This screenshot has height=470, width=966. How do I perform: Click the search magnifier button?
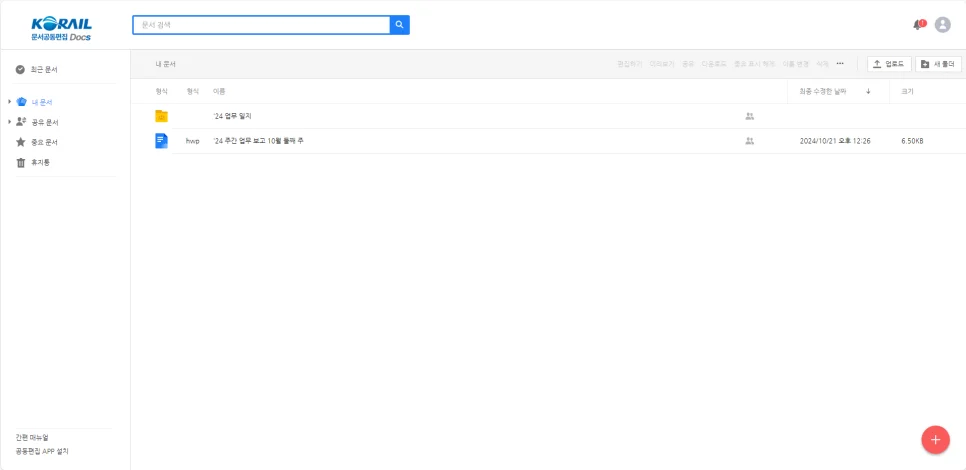[399, 25]
